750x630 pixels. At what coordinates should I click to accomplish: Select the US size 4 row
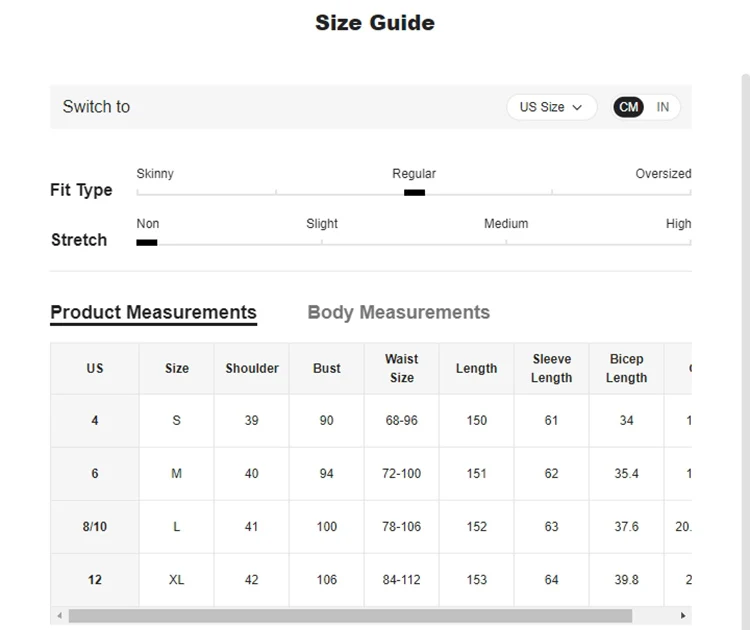pyautogui.click(x=95, y=421)
